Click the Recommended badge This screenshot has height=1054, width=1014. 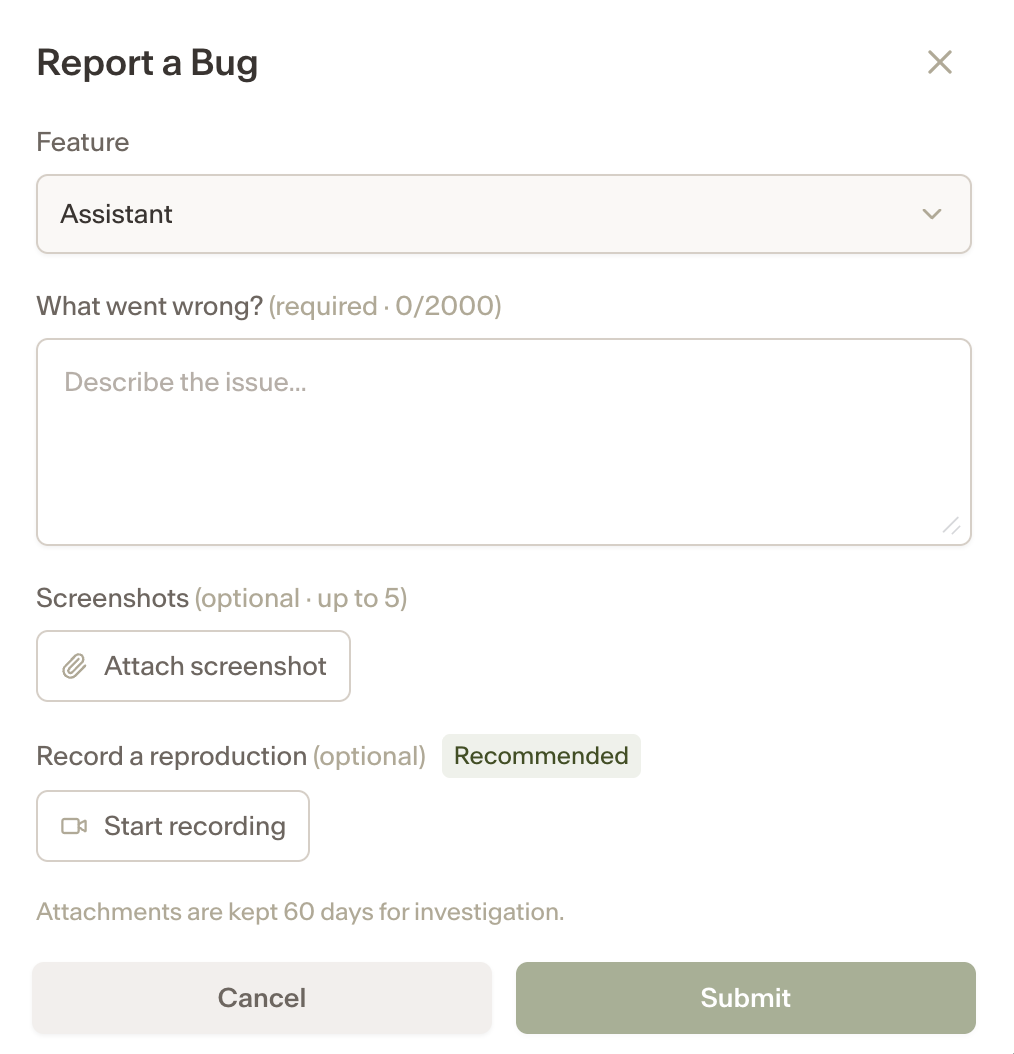541,756
